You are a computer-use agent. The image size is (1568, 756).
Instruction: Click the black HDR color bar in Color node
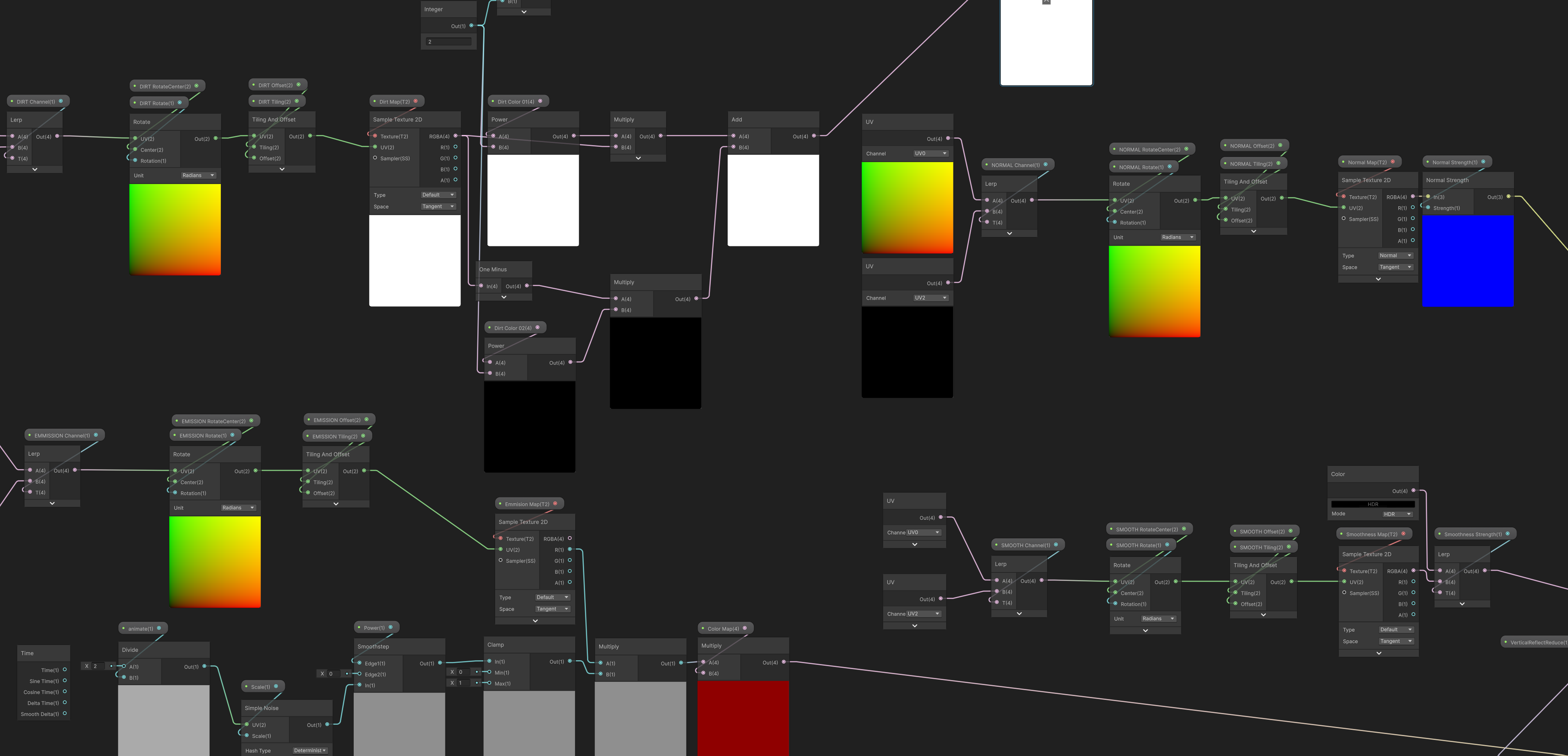point(1373,504)
